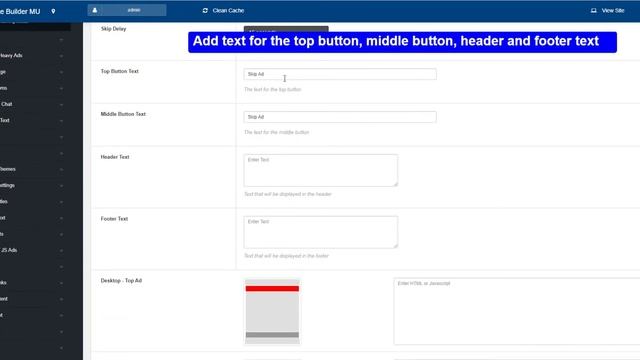Screen dimensions: 640x360
Task: Click the monitor icon beside View Site
Action: point(593,11)
